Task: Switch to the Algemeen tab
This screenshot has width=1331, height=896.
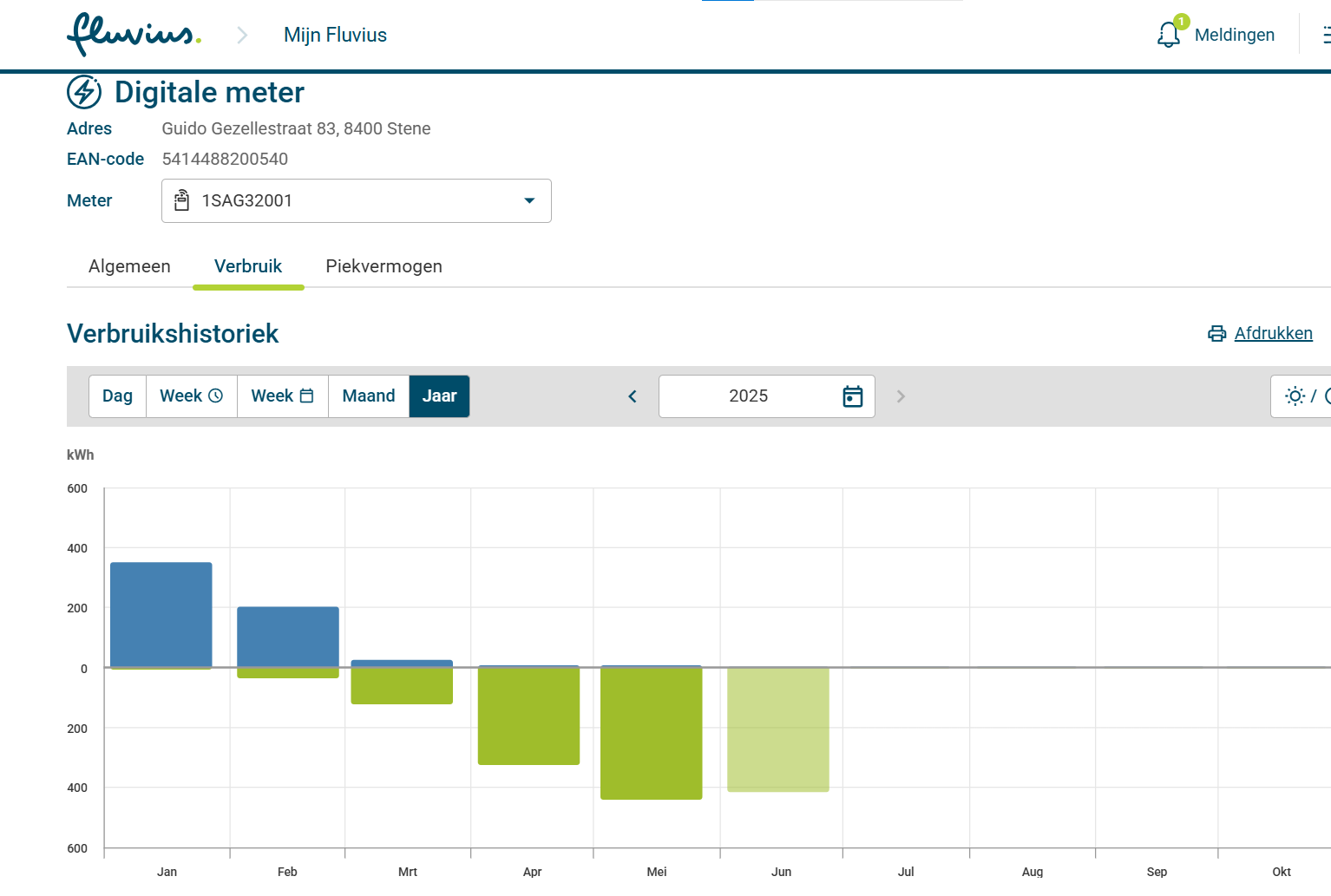Action: pyautogui.click(x=129, y=266)
